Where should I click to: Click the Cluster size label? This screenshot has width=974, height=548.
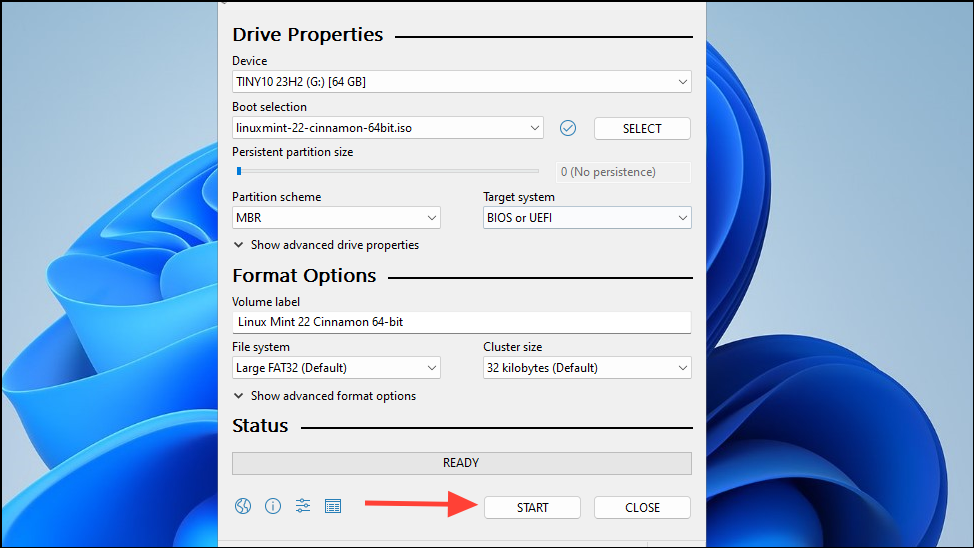512,347
